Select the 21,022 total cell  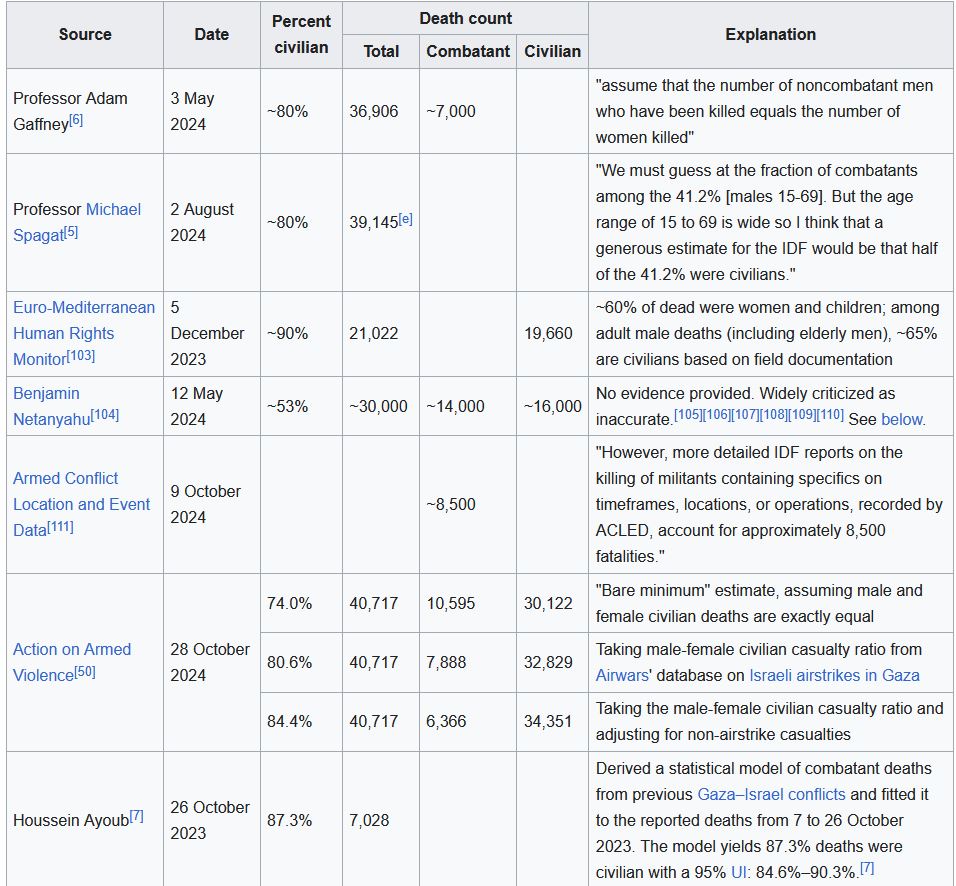tap(381, 333)
